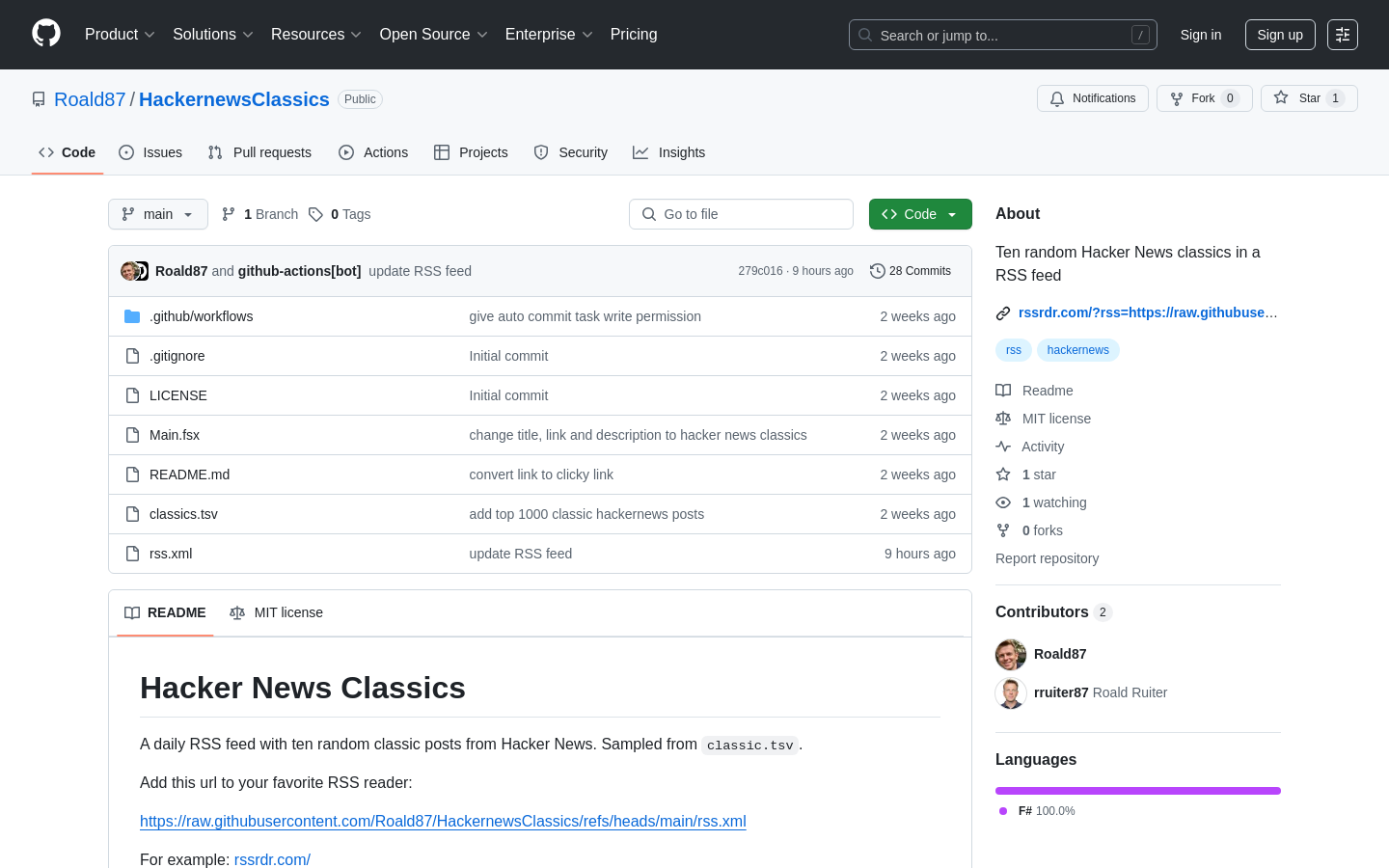Star the HackernewsClassics repository
The height and width of the screenshot is (868, 1389).
[x=1309, y=98]
